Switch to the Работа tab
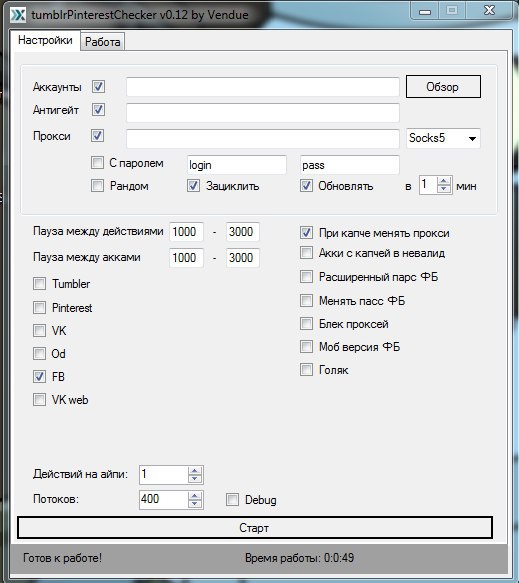This screenshot has width=519, height=583. (x=103, y=42)
